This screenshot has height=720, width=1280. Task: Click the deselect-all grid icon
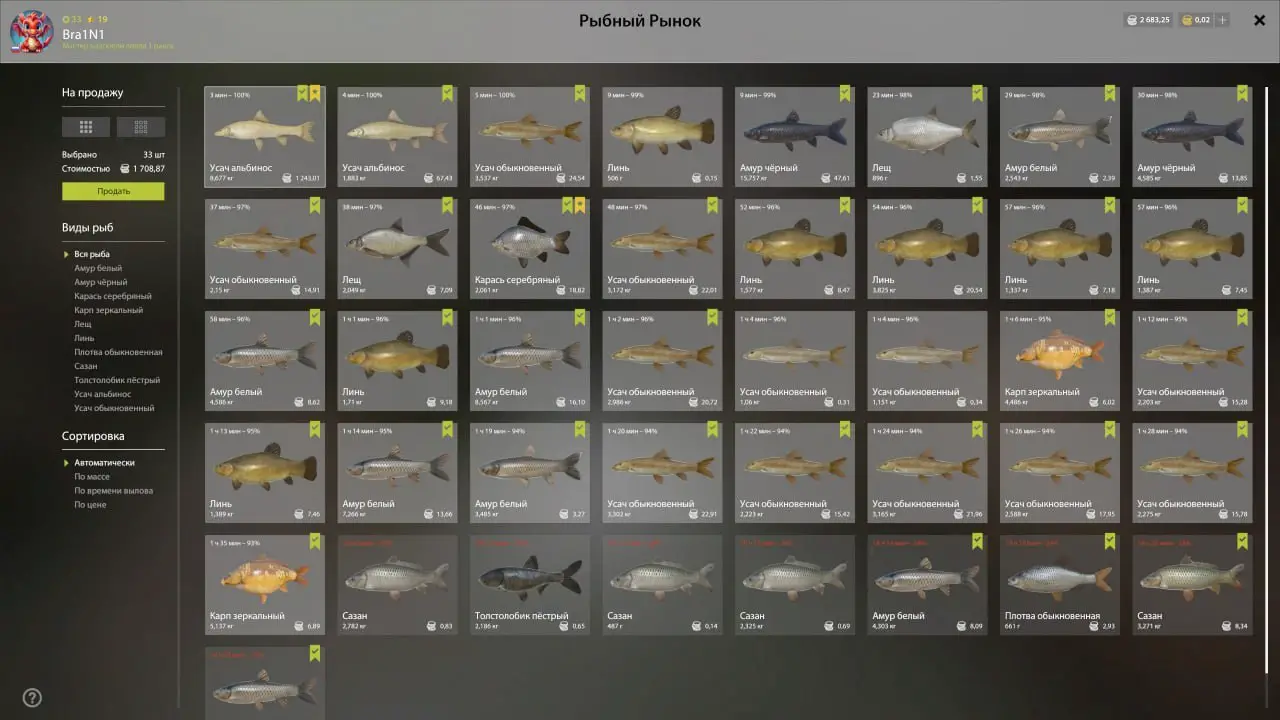[141, 127]
